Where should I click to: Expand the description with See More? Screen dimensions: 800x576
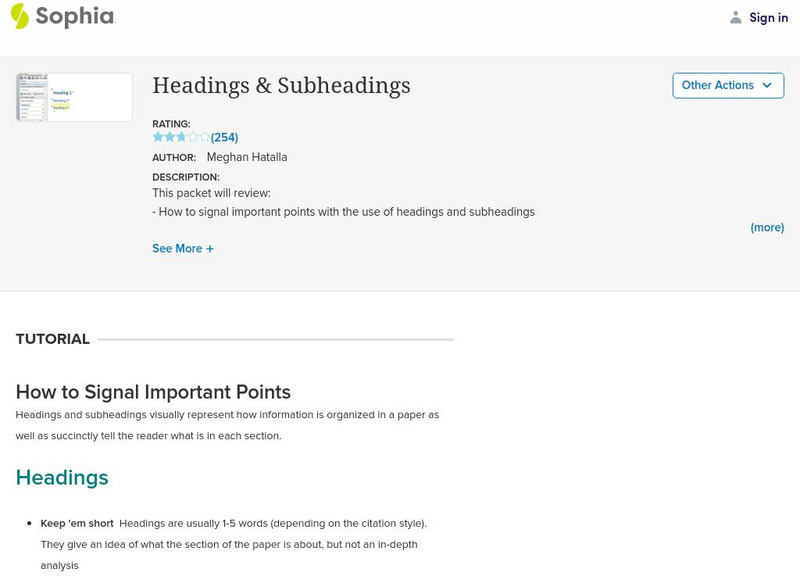click(180, 248)
